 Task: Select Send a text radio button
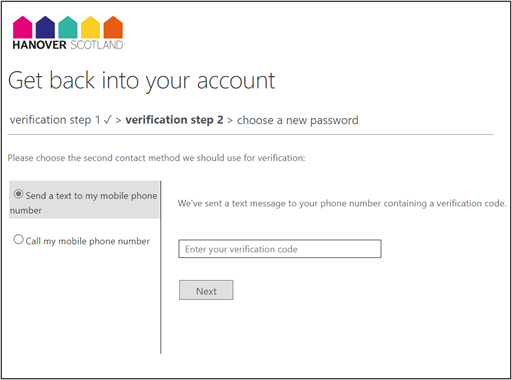[x=19, y=194]
